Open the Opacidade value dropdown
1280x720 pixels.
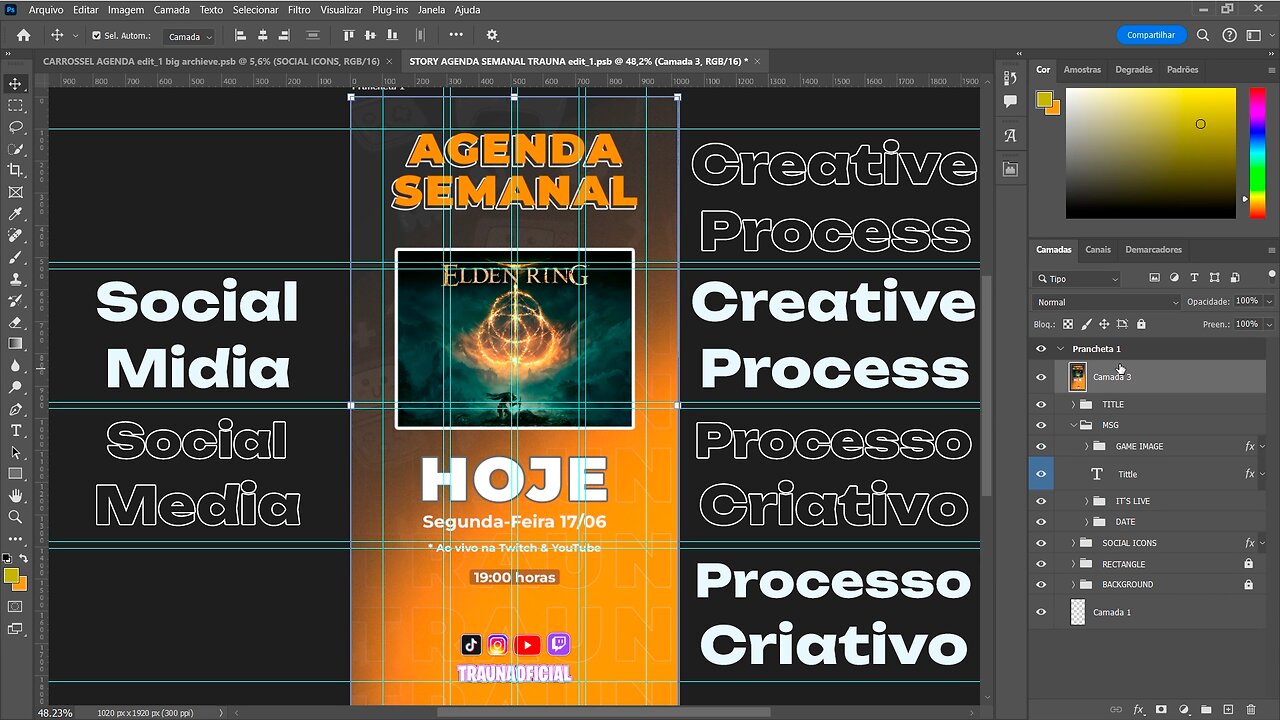(1269, 301)
